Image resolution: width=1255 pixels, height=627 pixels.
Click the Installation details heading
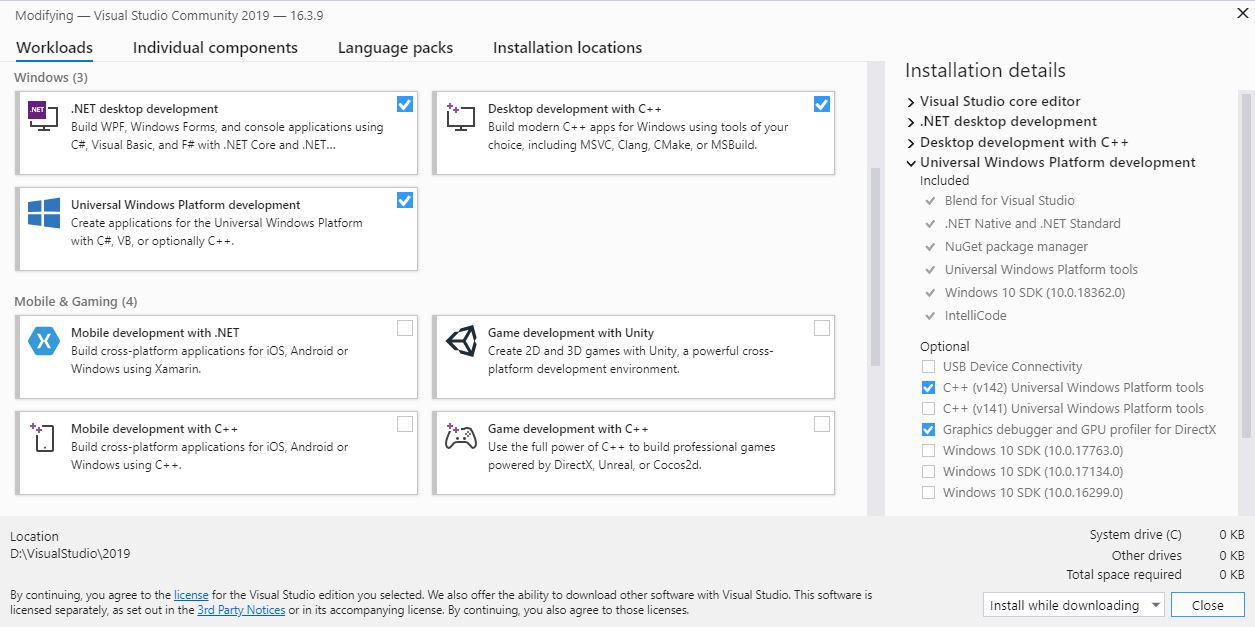click(x=985, y=70)
